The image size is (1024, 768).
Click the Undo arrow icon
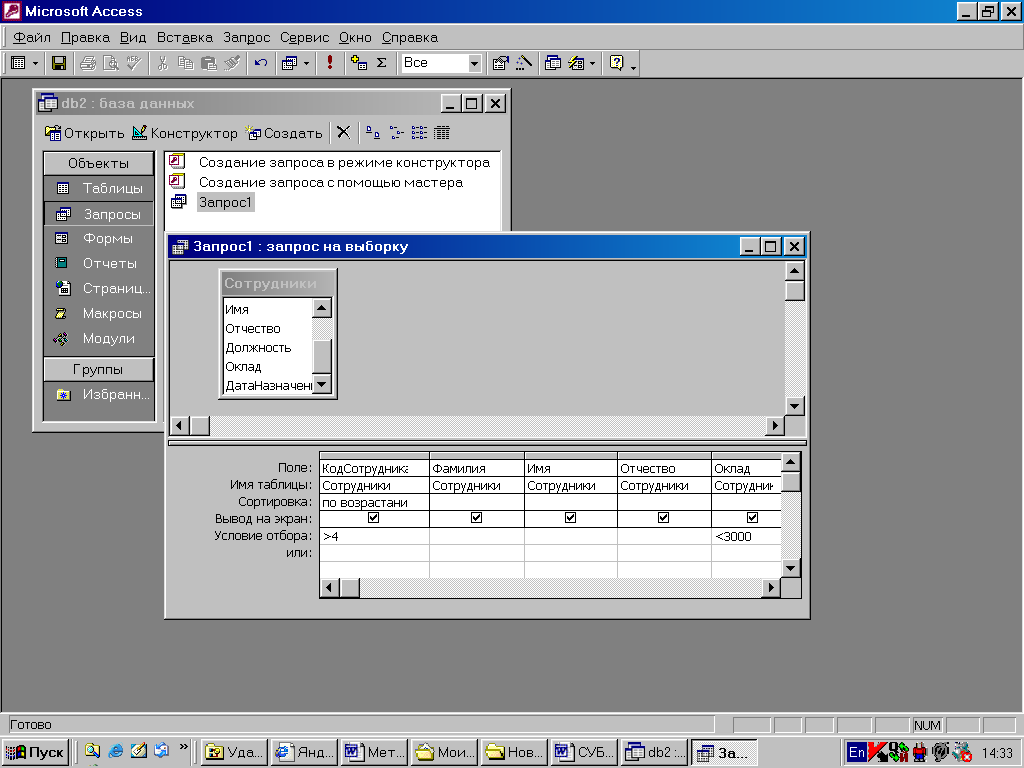261,63
